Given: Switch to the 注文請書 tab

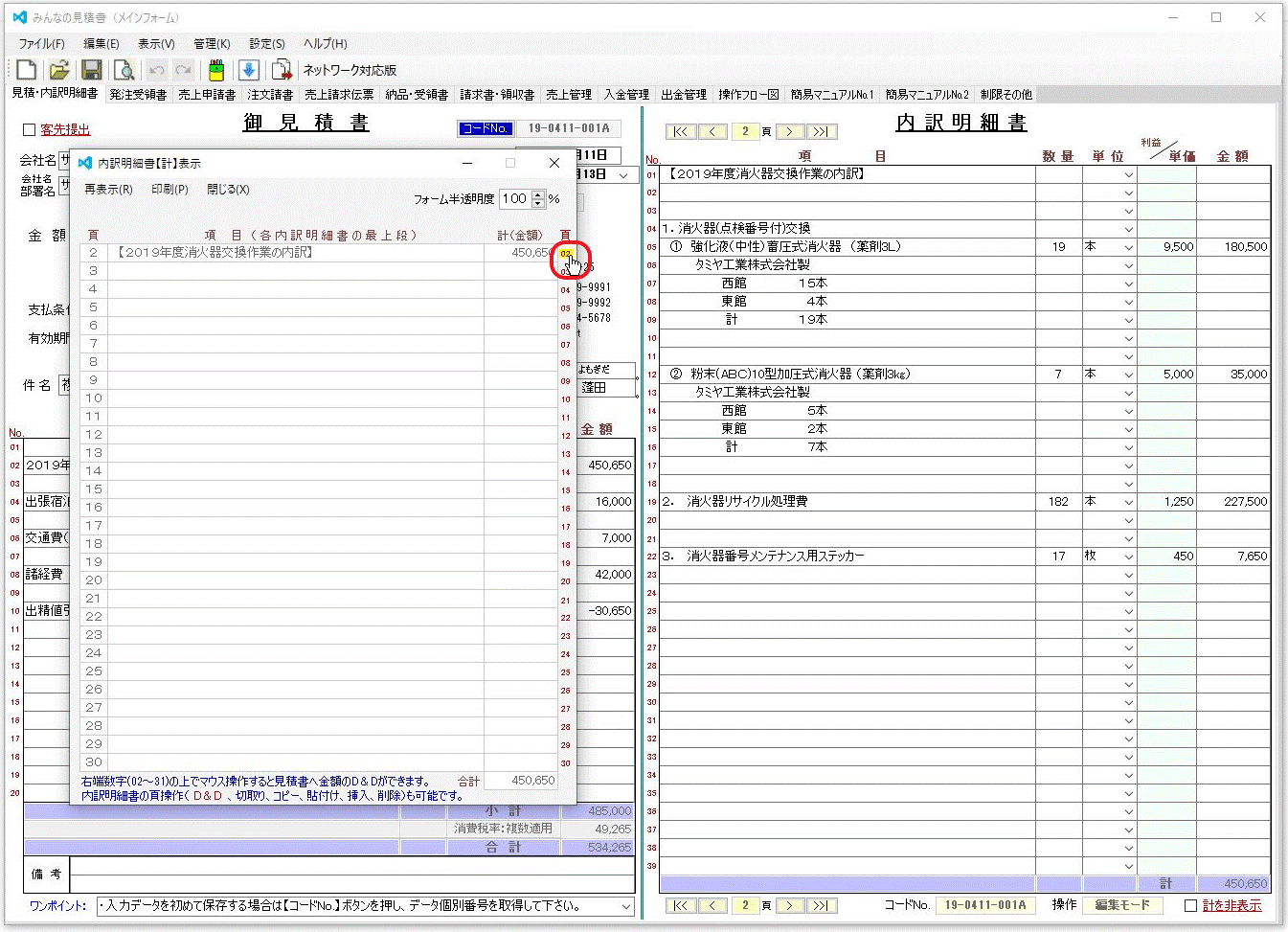Looking at the screenshot, I should point(270,95).
